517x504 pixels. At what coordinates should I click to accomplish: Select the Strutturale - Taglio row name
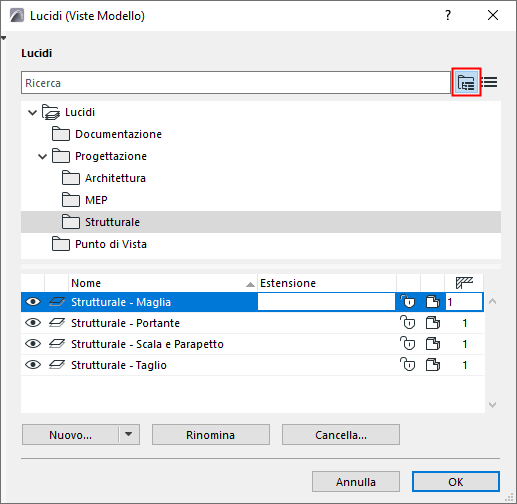119,365
